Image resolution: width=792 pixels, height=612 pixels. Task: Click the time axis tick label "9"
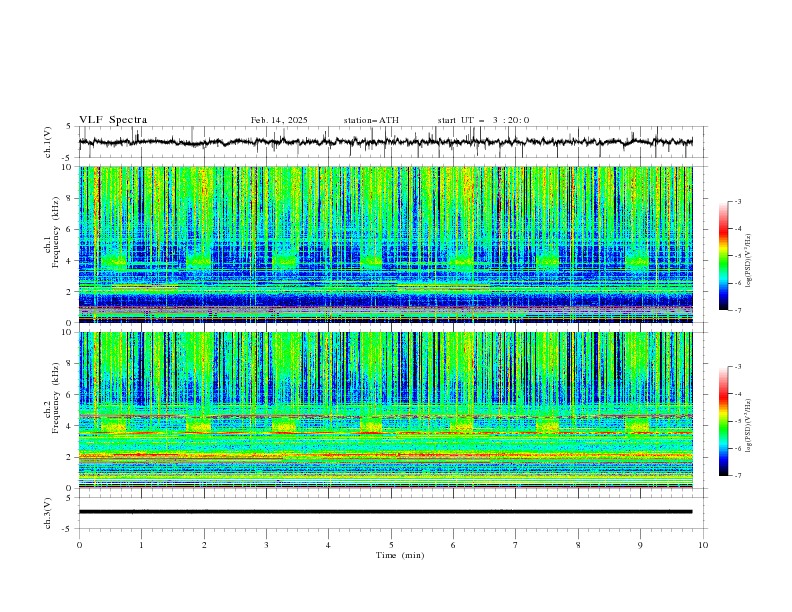tap(640, 545)
